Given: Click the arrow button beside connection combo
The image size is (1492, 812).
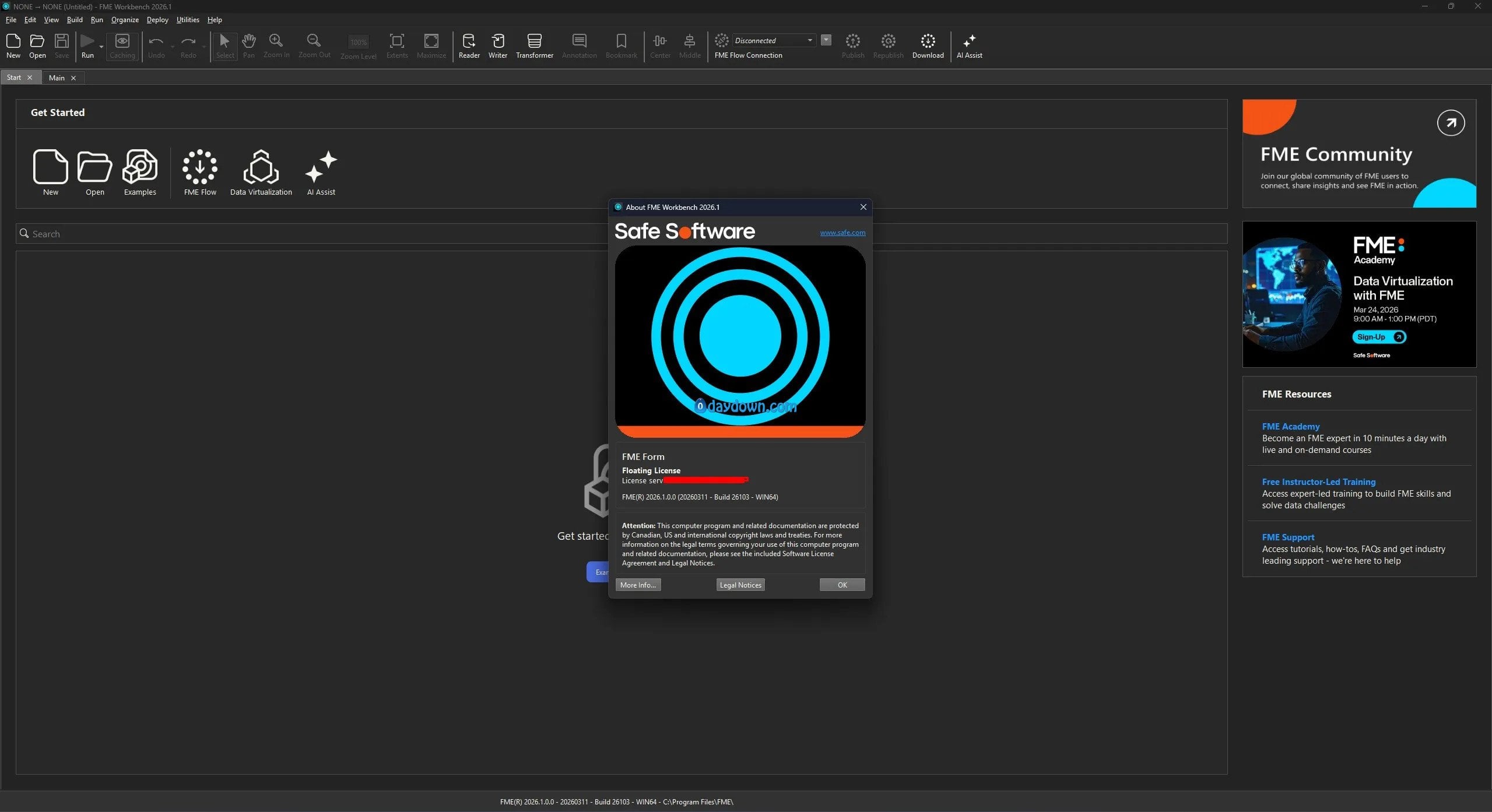Looking at the screenshot, I should click(826, 40).
